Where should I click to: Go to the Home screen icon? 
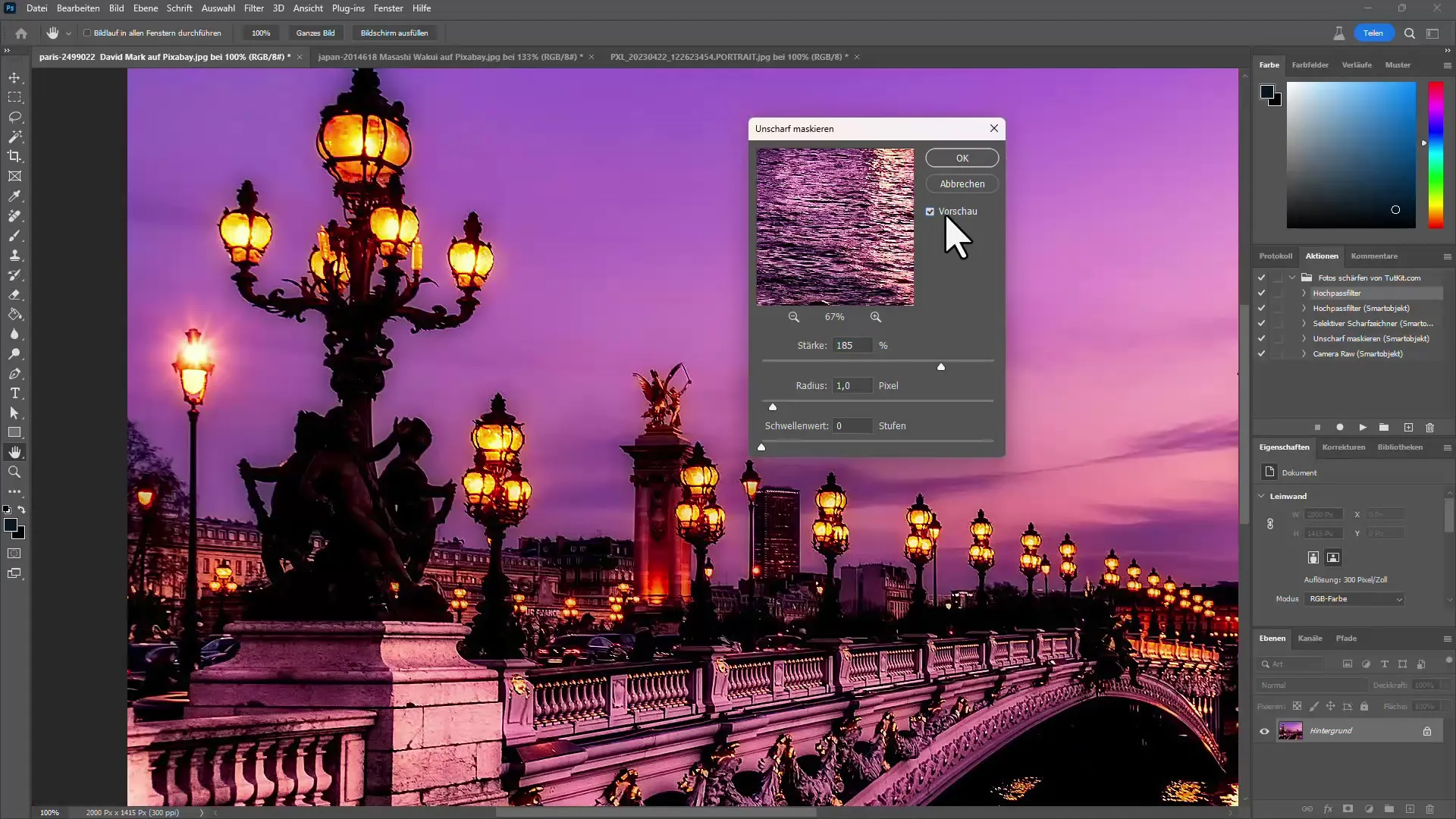point(21,33)
